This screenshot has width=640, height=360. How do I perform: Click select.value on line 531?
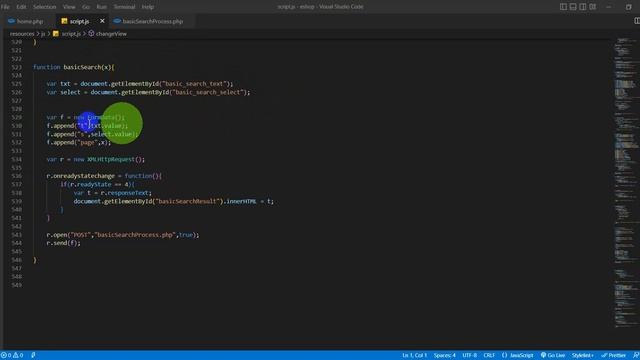click(111, 134)
